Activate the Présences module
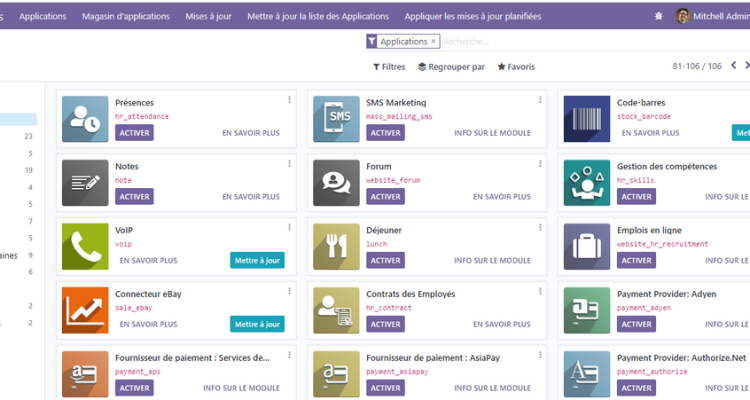The width and height of the screenshot is (750, 400). 134,133
